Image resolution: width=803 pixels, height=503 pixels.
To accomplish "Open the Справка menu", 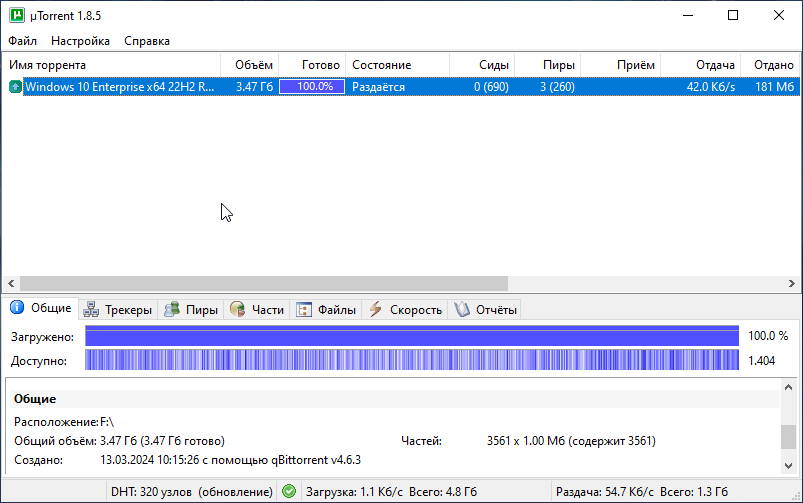I will pos(147,41).
